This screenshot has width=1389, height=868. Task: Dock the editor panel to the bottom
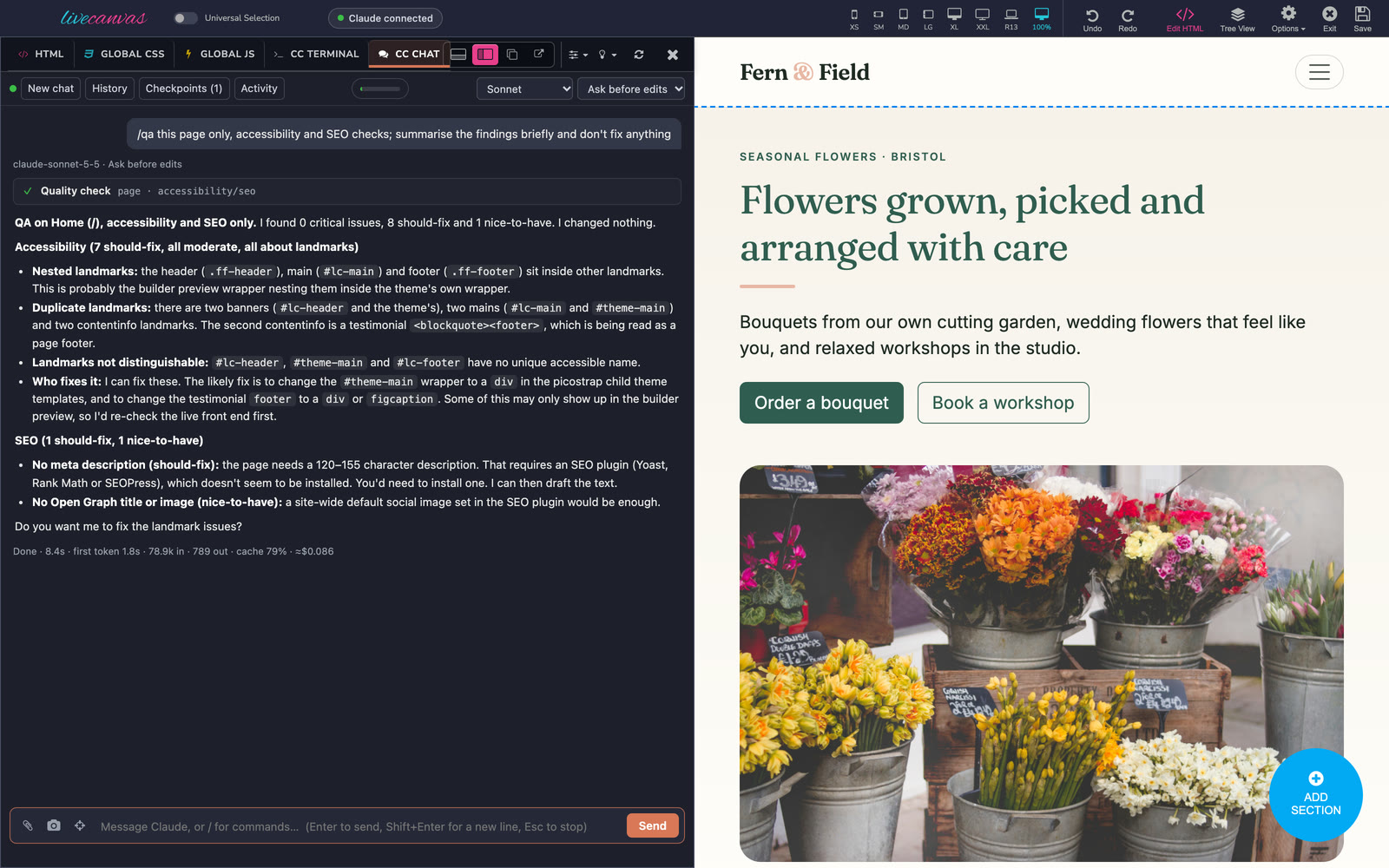point(458,54)
